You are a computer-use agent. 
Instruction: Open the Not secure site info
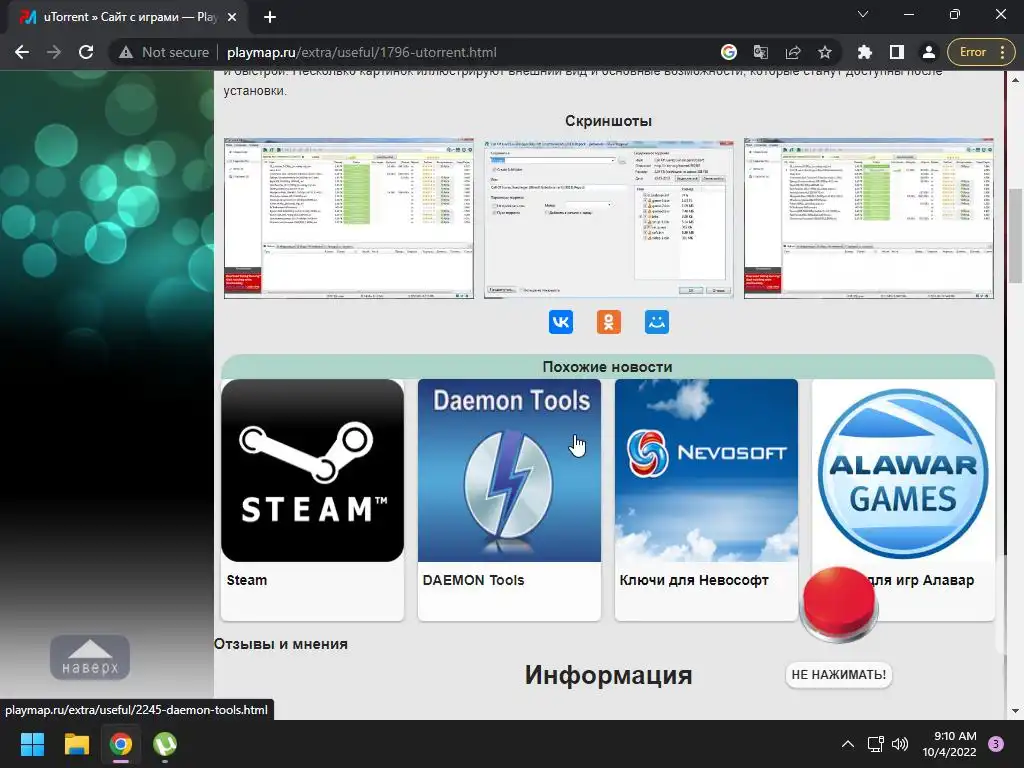pos(163,52)
